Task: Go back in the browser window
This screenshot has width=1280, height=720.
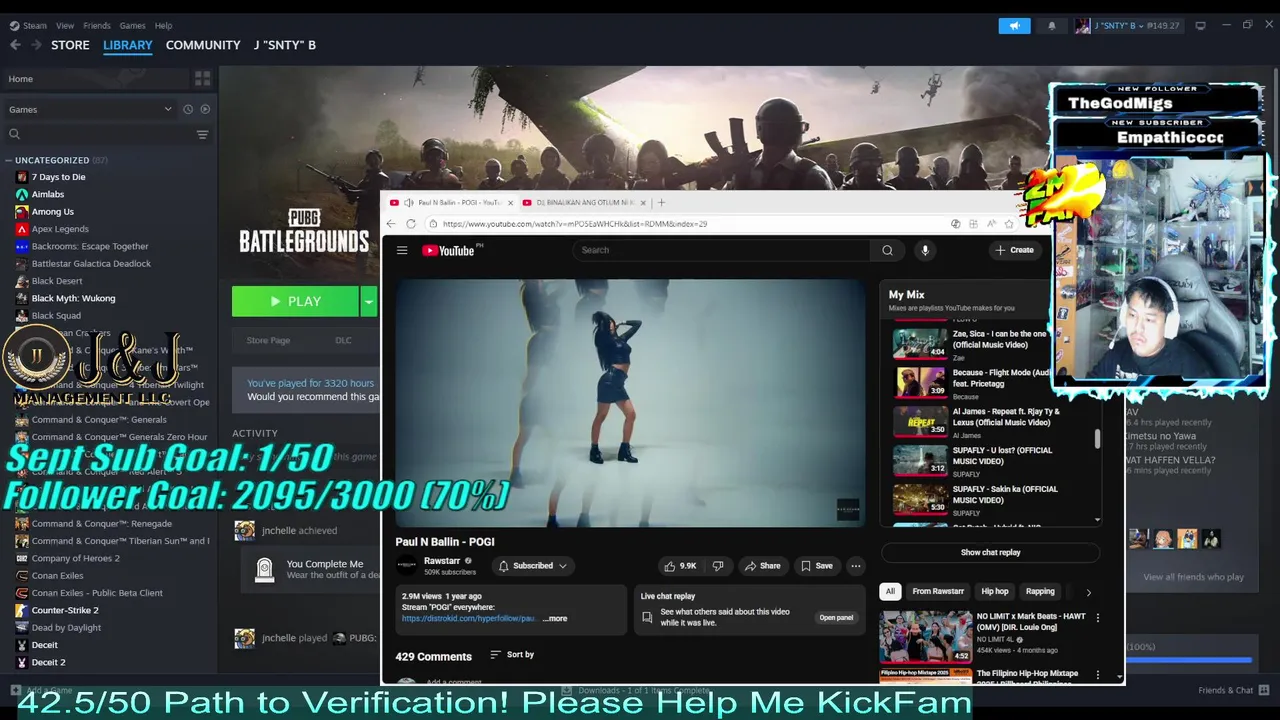Action: 391,224
